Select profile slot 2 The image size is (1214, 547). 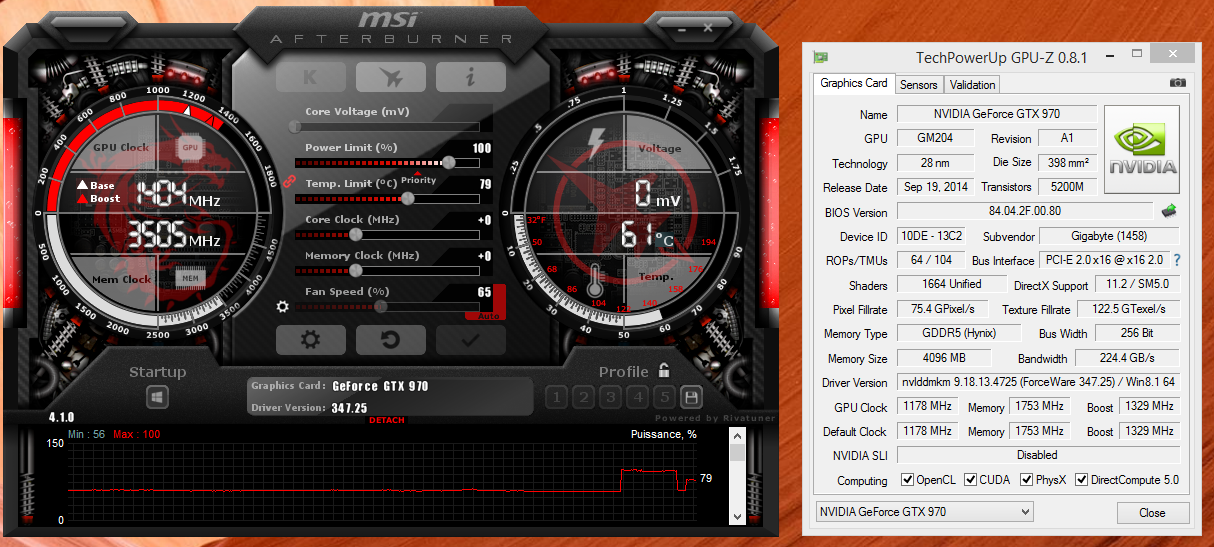[x=584, y=397]
